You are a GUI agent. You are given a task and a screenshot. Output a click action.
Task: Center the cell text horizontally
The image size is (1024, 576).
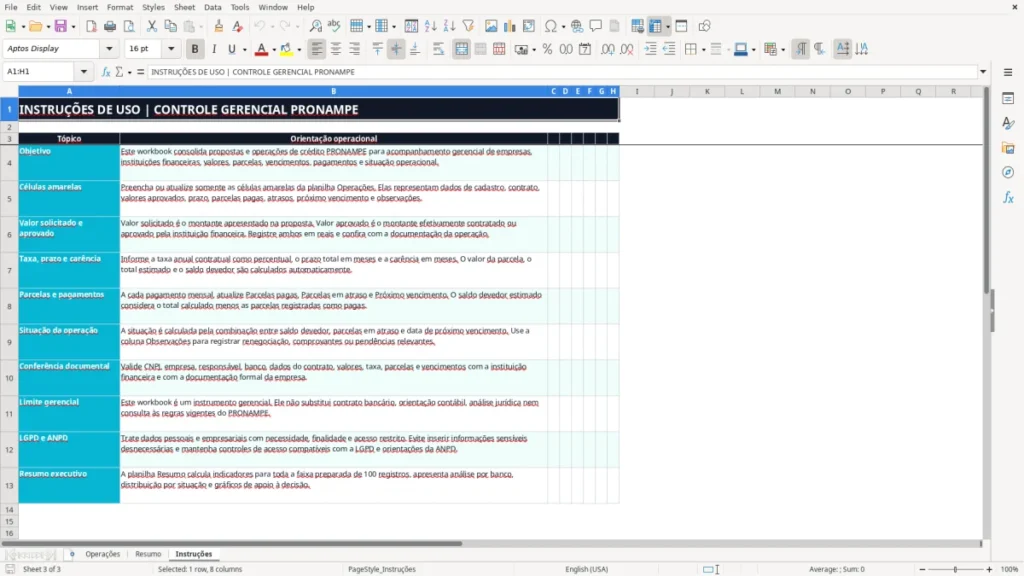[x=336, y=49]
